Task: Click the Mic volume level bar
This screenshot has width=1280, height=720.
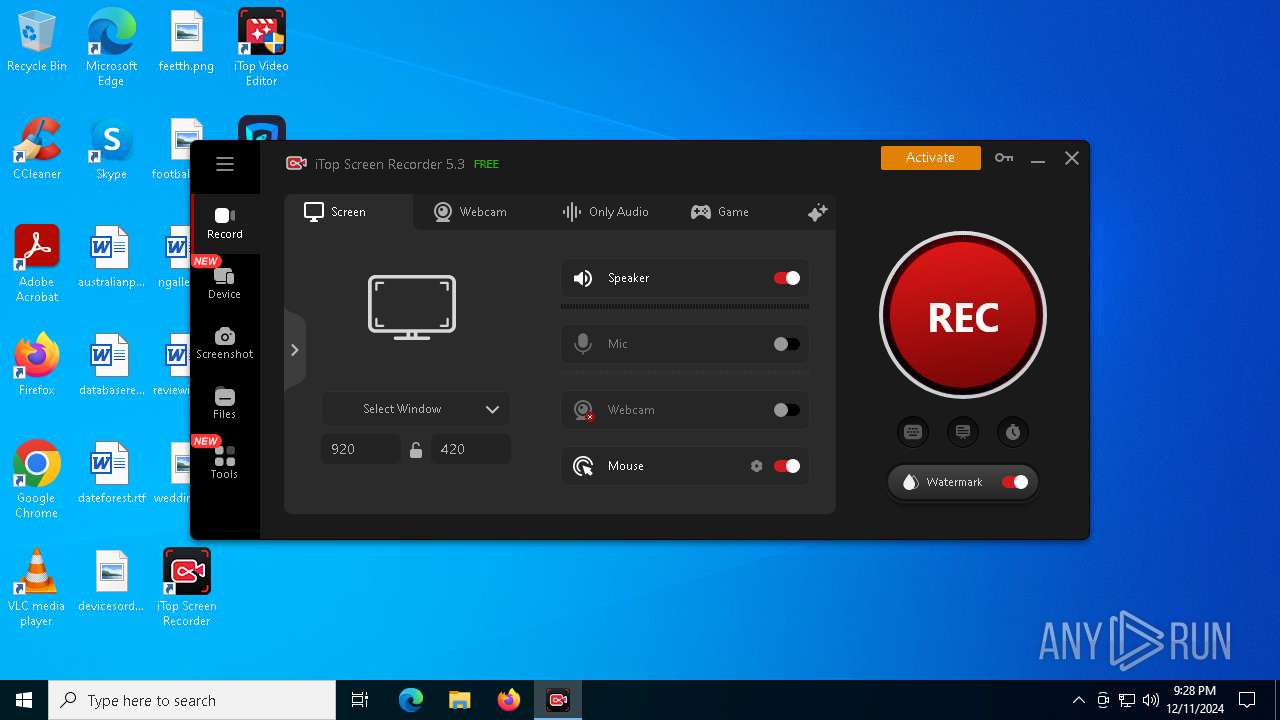Action: tap(685, 373)
